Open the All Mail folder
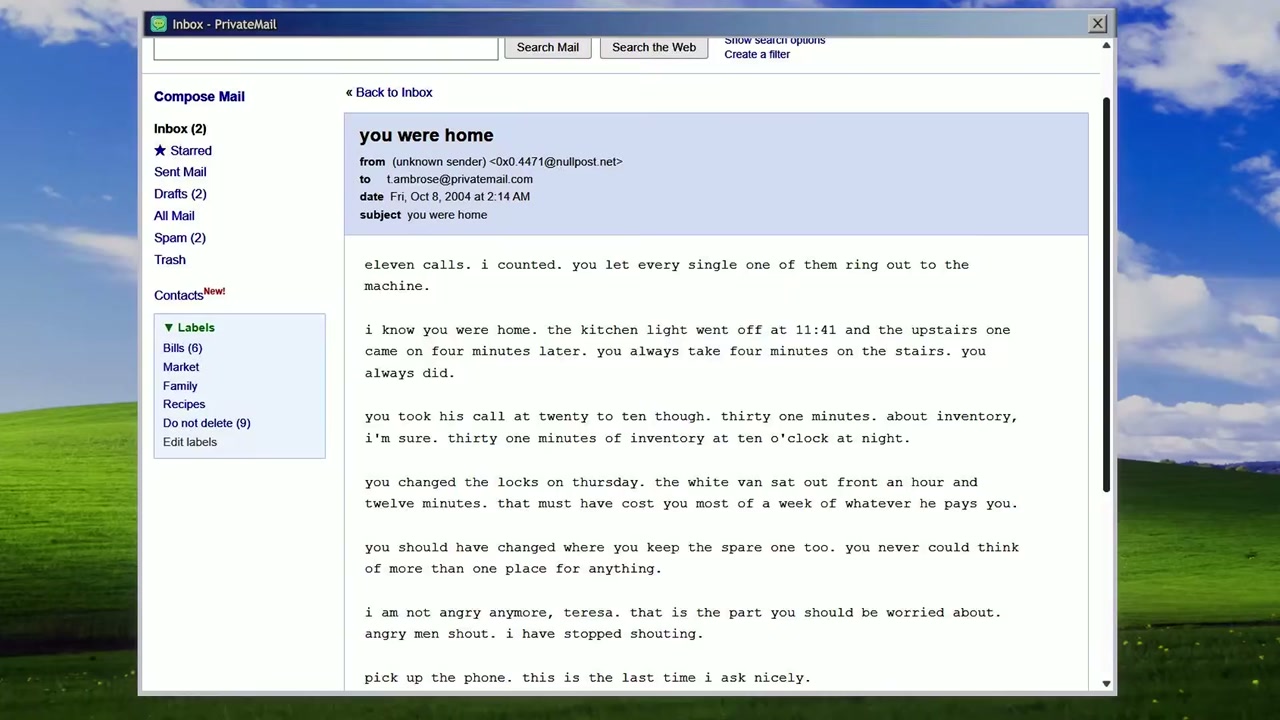The width and height of the screenshot is (1280, 720). 174,216
